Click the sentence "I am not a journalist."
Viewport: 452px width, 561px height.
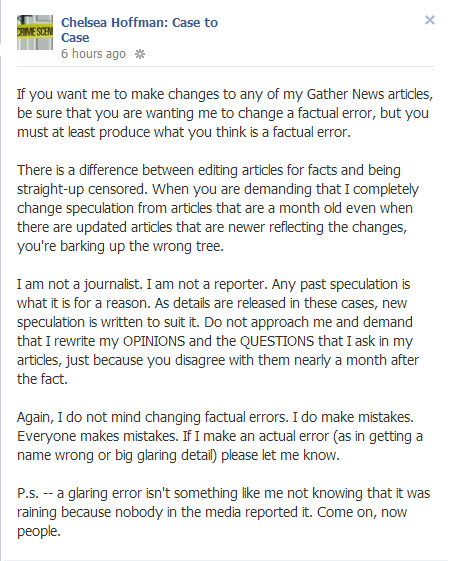[x=79, y=284]
